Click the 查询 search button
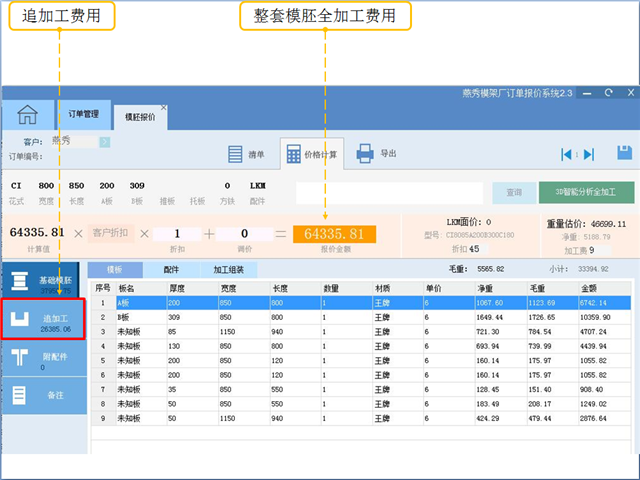This screenshot has height=480, width=640. 514,192
